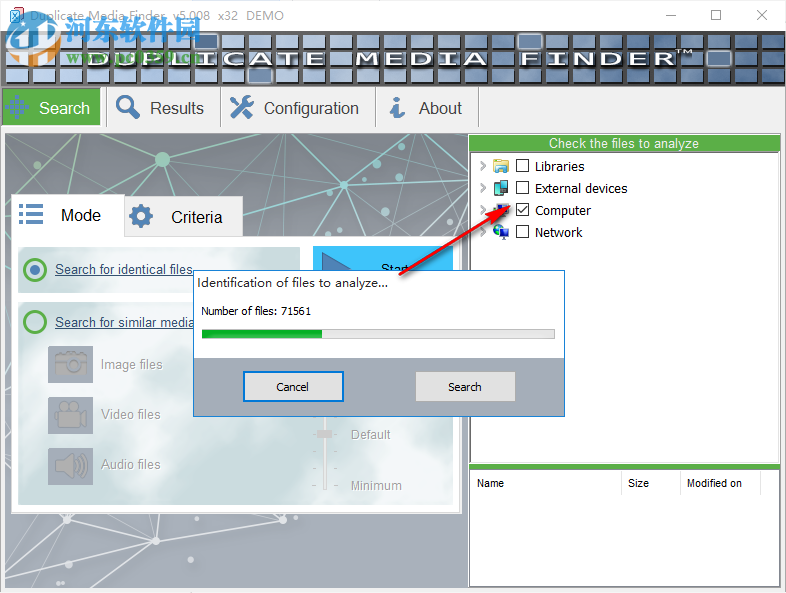Click the Libraries tree item label
Image resolution: width=786 pixels, height=593 pixels.
[559, 166]
